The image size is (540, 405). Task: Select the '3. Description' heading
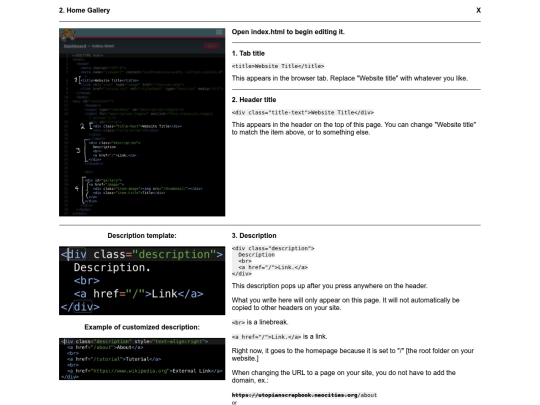[x=254, y=236]
